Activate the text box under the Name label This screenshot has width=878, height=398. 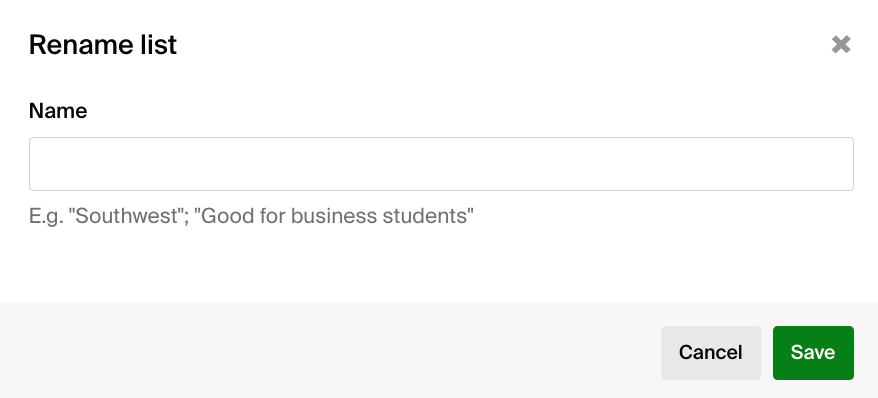pos(441,164)
